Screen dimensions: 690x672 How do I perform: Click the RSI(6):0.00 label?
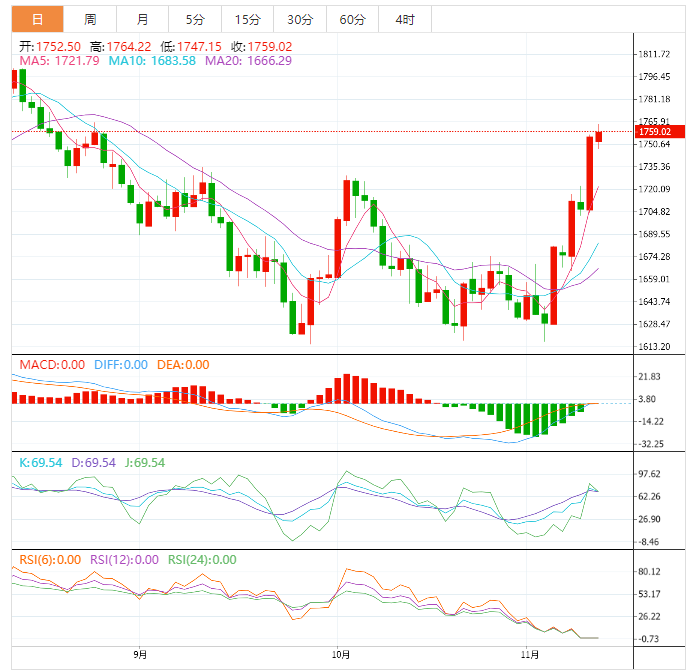click(x=50, y=560)
